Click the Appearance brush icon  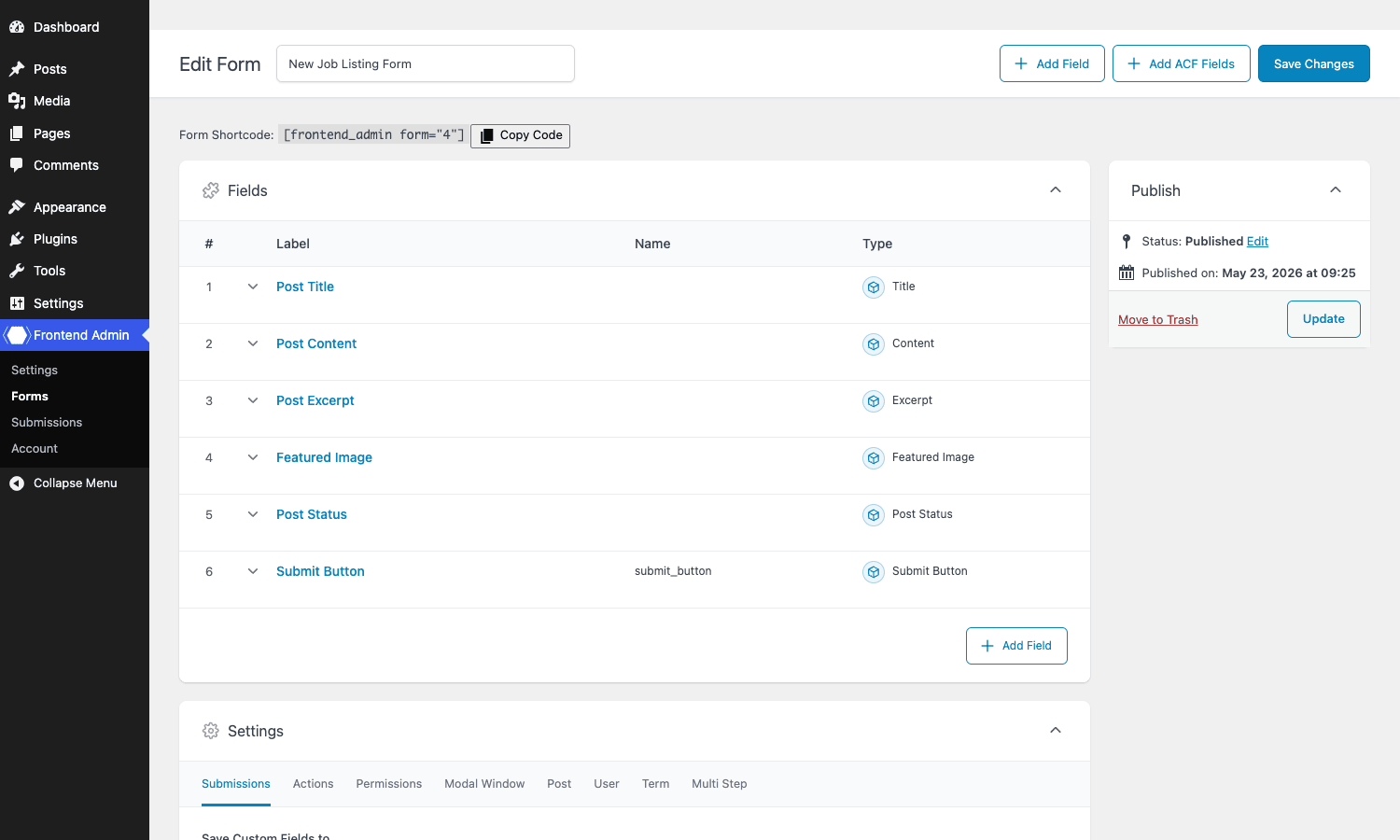pos(17,207)
